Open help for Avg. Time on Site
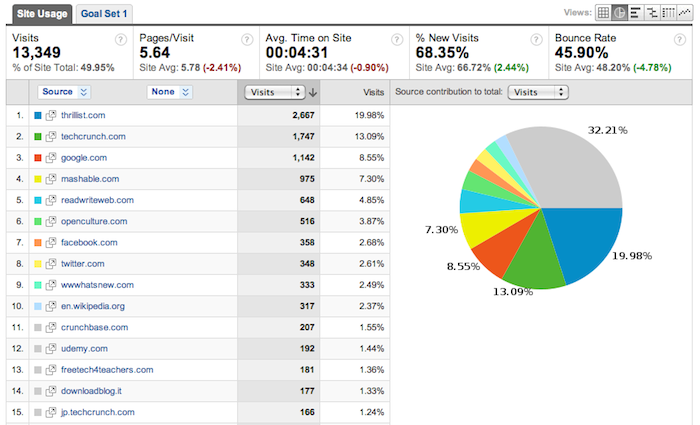700x425 pixels. pos(397,40)
